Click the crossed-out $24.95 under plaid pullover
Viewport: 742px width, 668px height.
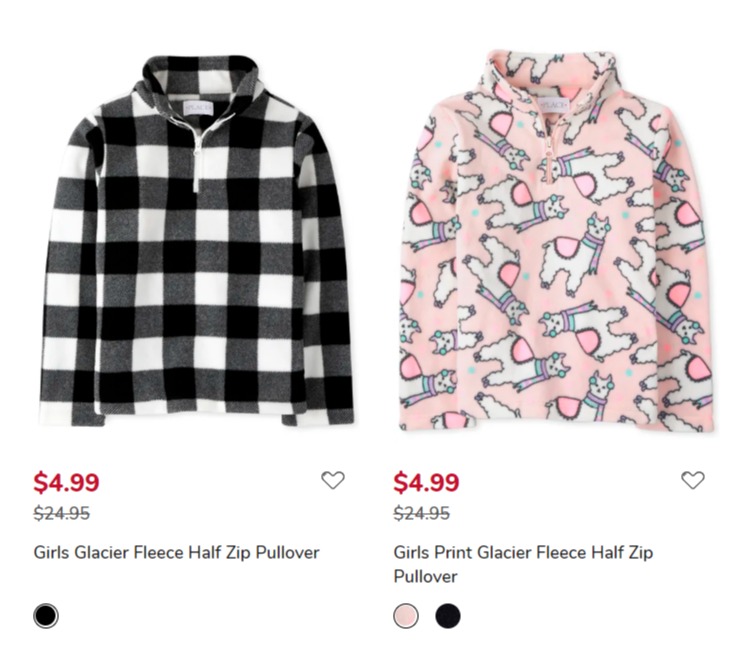point(62,513)
